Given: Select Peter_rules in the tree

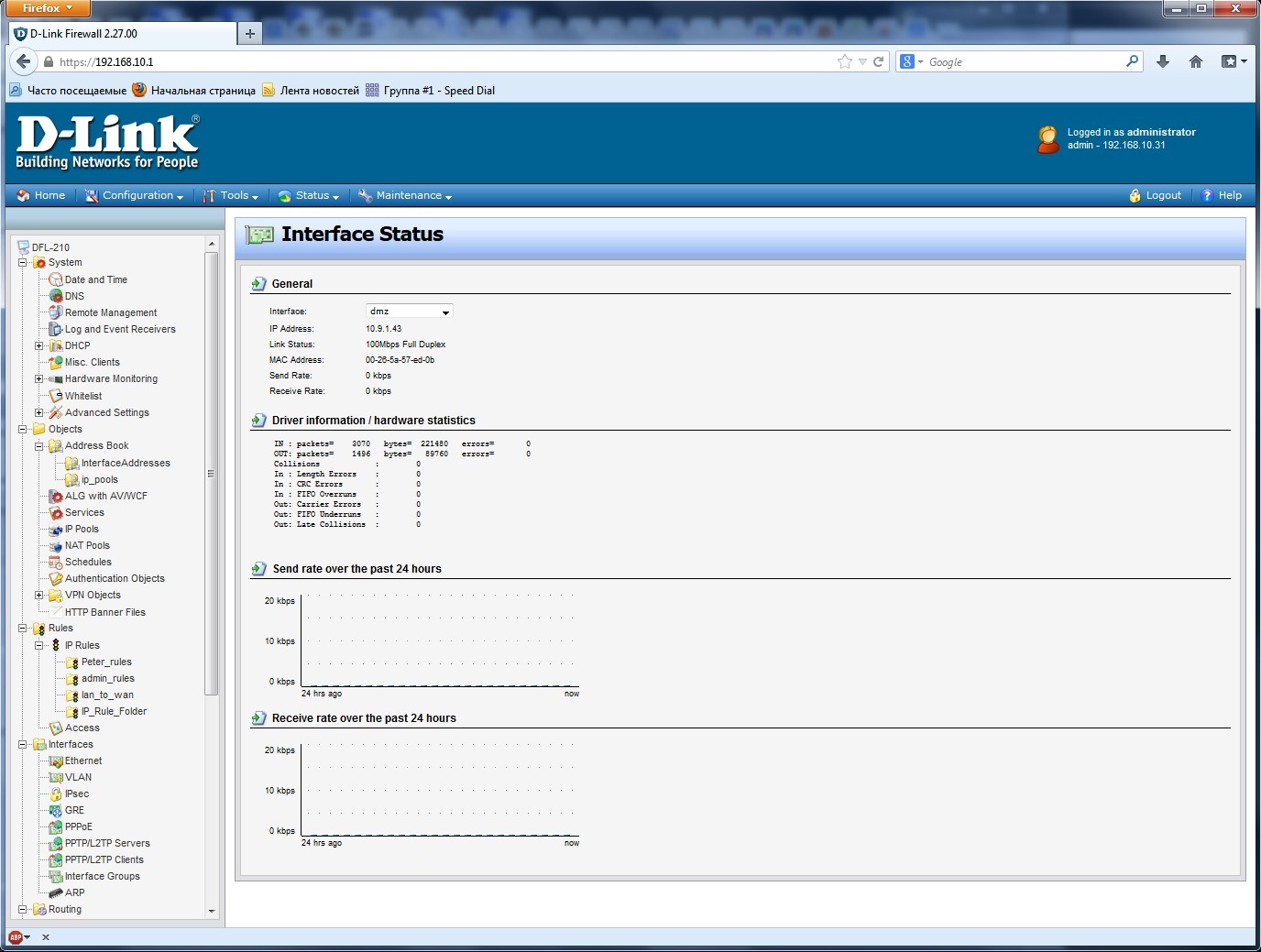Looking at the screenshot, I should [106, 662].
